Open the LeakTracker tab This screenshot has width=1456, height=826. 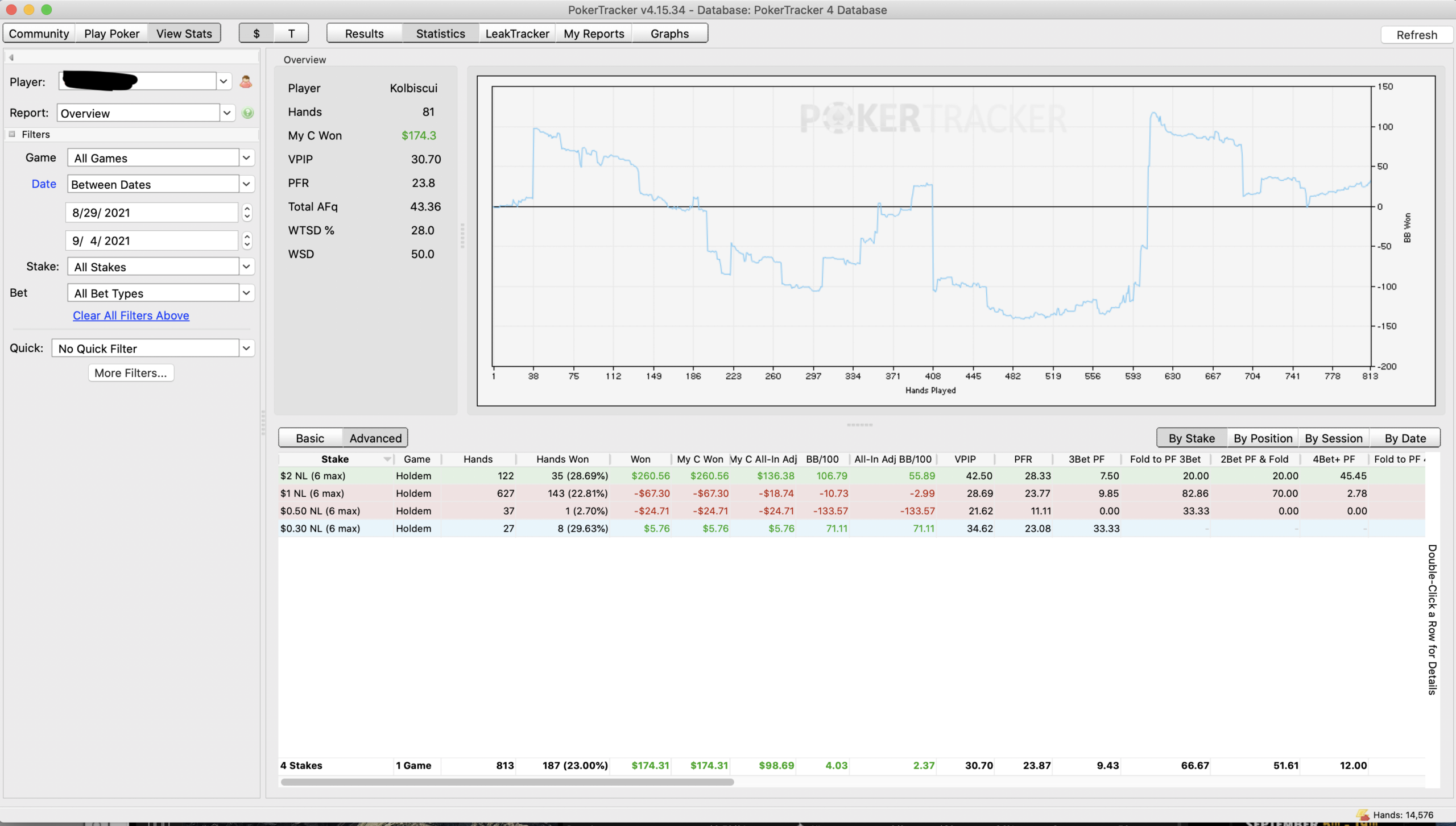tap(518, 34)
